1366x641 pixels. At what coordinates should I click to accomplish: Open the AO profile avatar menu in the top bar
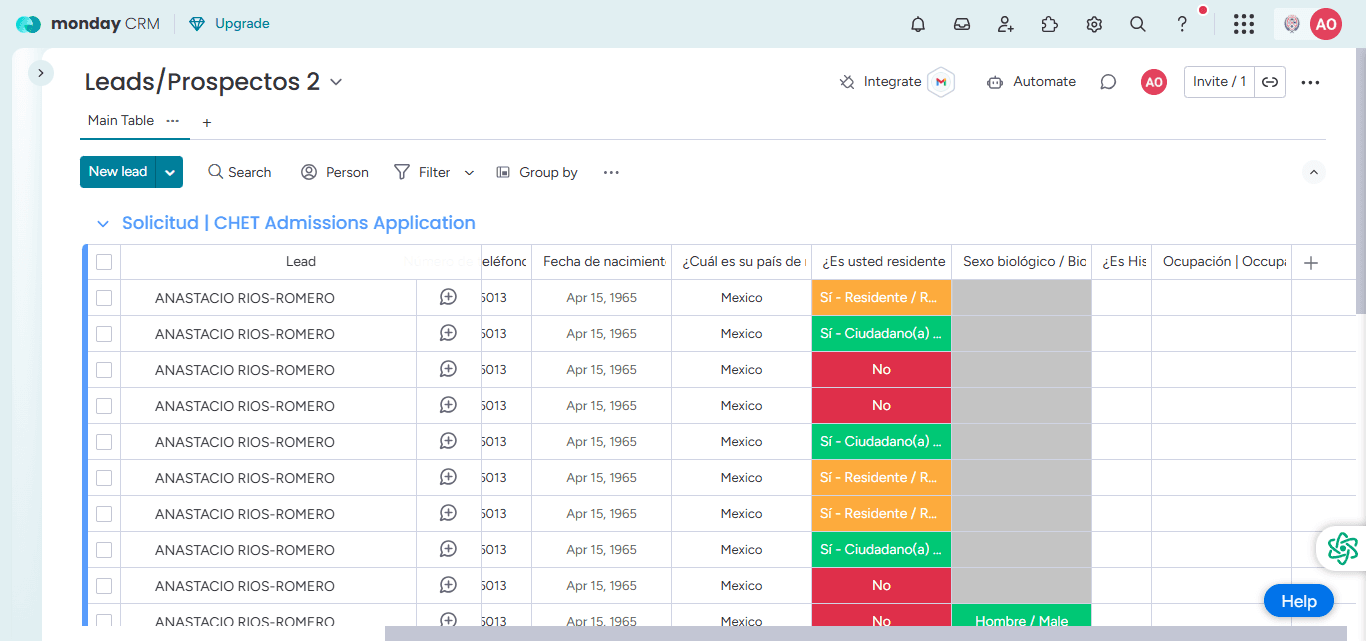pos(1326,24)
